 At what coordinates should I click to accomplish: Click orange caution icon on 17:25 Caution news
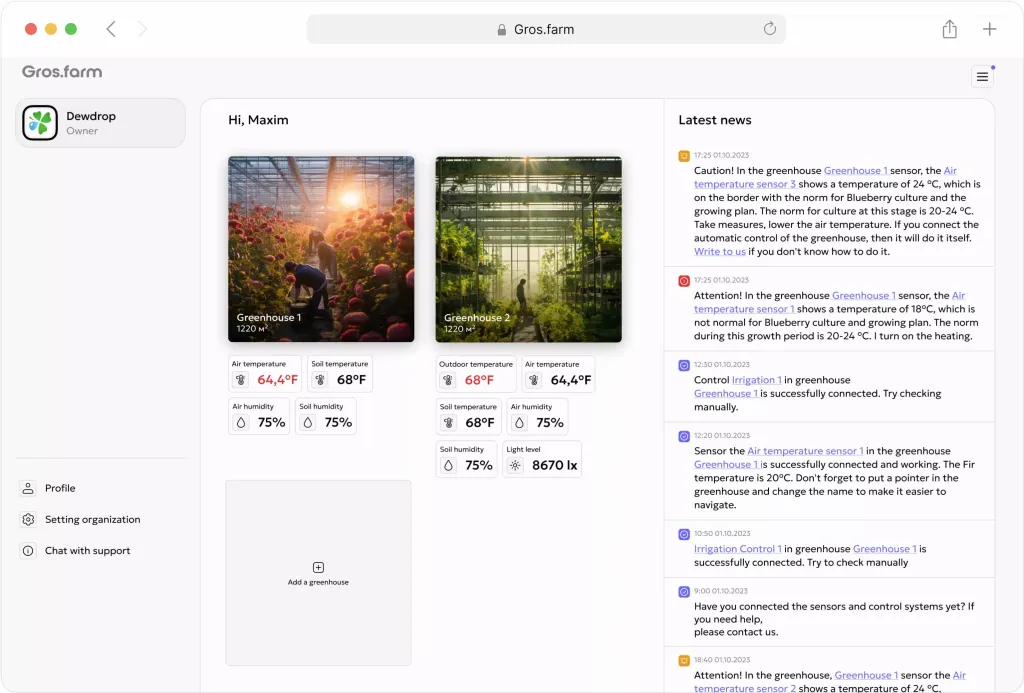pos(684,156)
